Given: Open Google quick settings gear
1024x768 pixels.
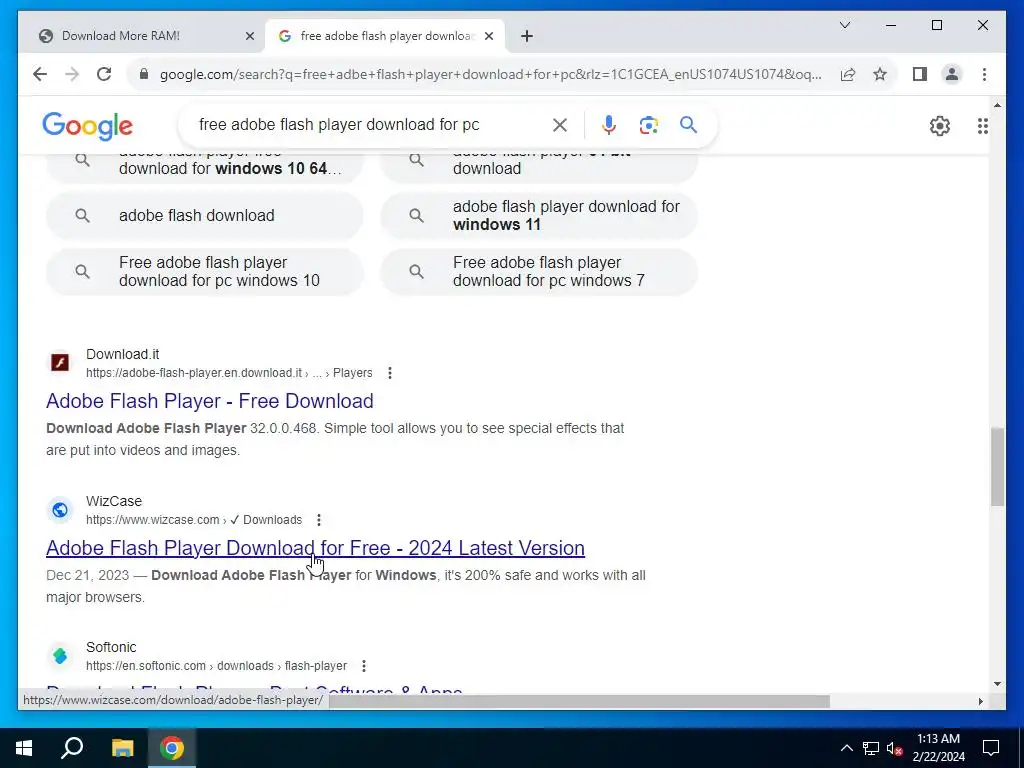Looking at the screenshot, I should (939, 125).
